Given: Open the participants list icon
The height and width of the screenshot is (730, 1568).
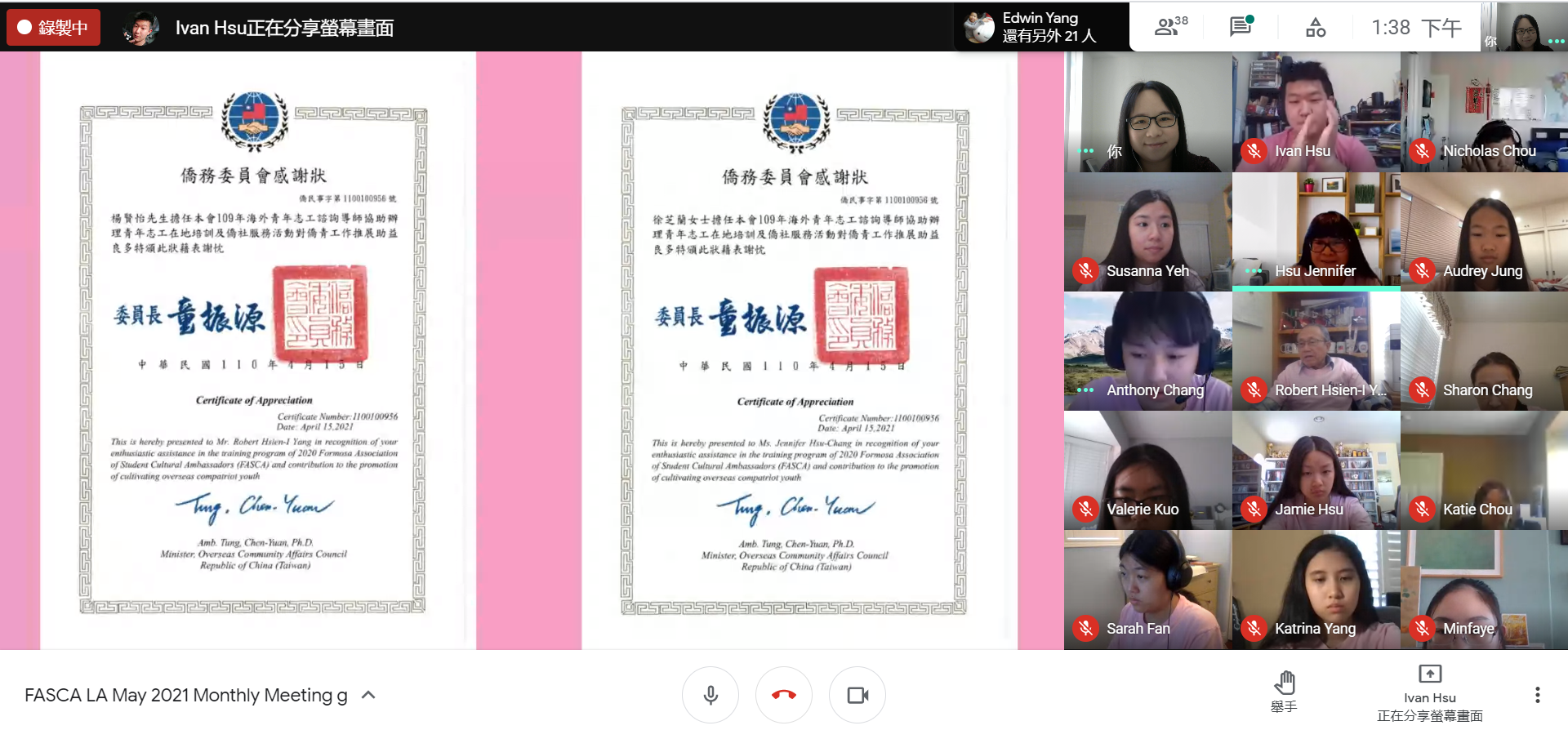Looking at the screenshot, I should (x=1170, y=27).
